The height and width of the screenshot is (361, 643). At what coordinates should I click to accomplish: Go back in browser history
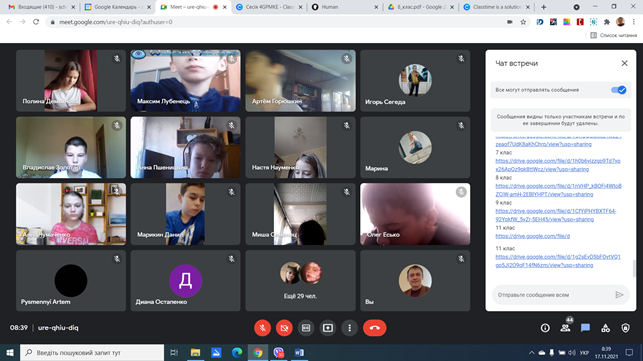point(9,22)
